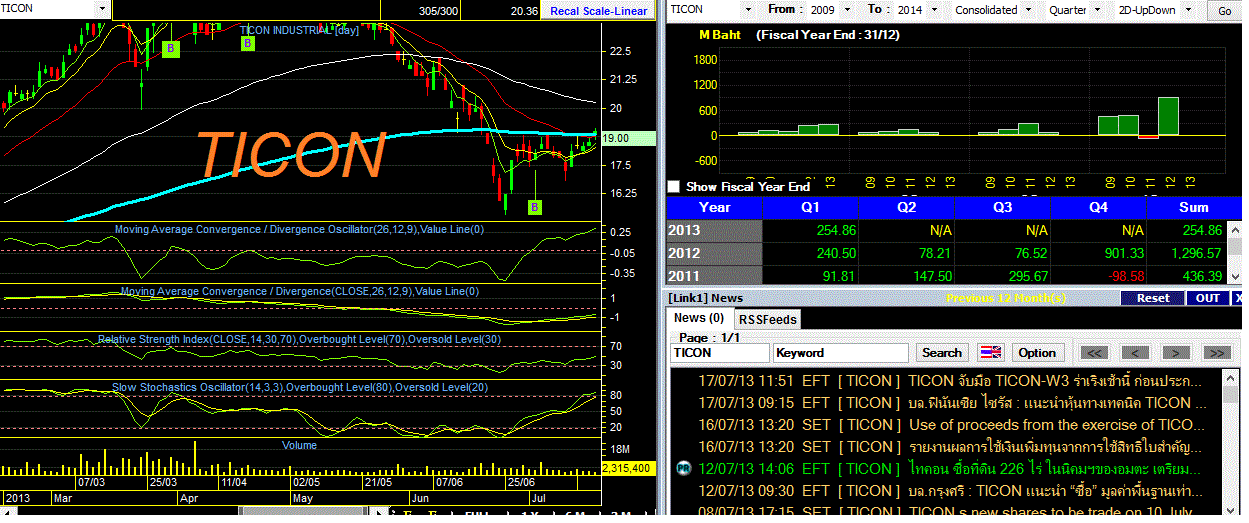Click the Keyword input field
The height and width of the screenshot is (523, 1249).
[841, 353]
